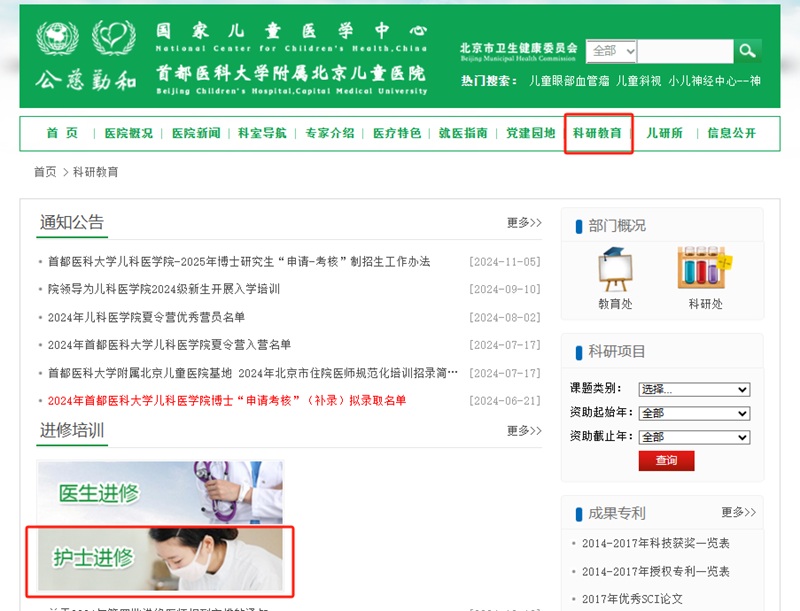Open the 教育处 easel icon
Image resolution: width=800 pixels, height=611 pixels.
615,270
